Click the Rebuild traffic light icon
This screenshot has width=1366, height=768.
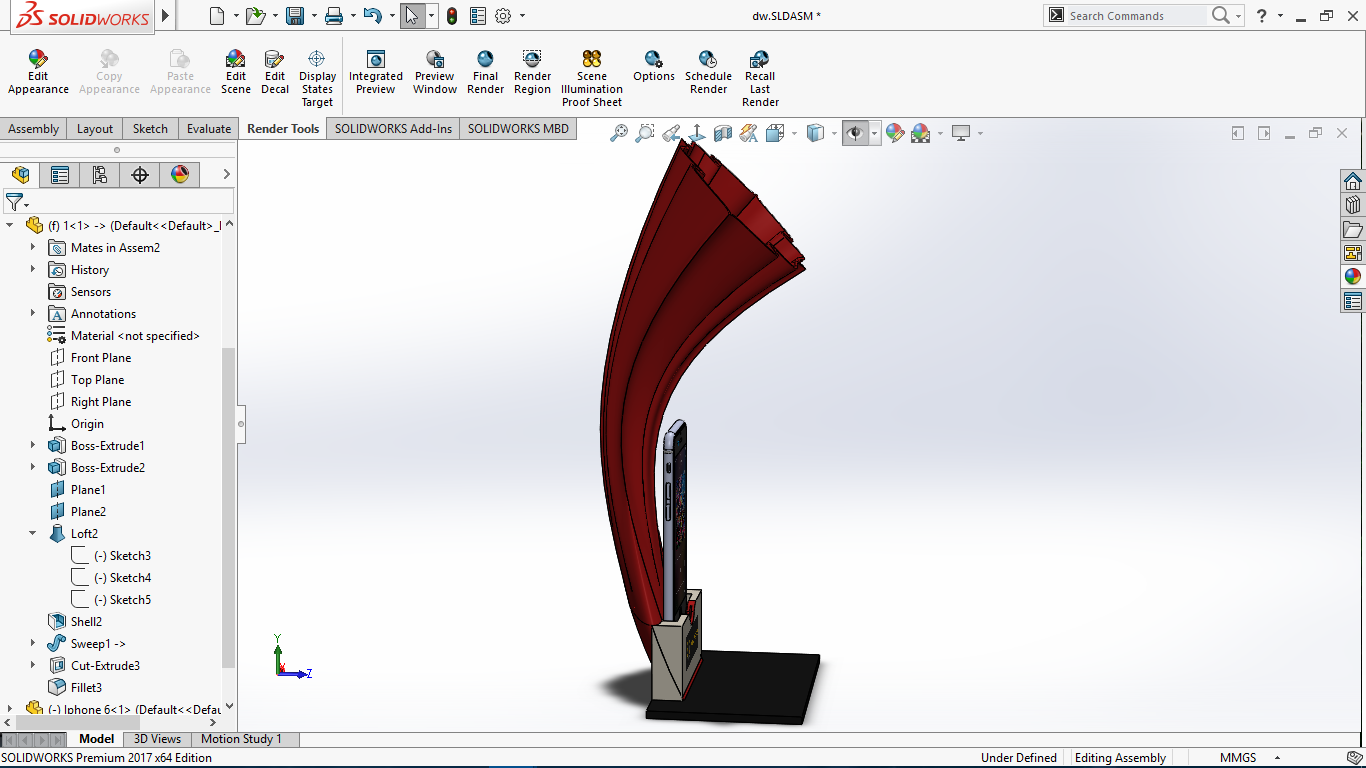point(452,16)
